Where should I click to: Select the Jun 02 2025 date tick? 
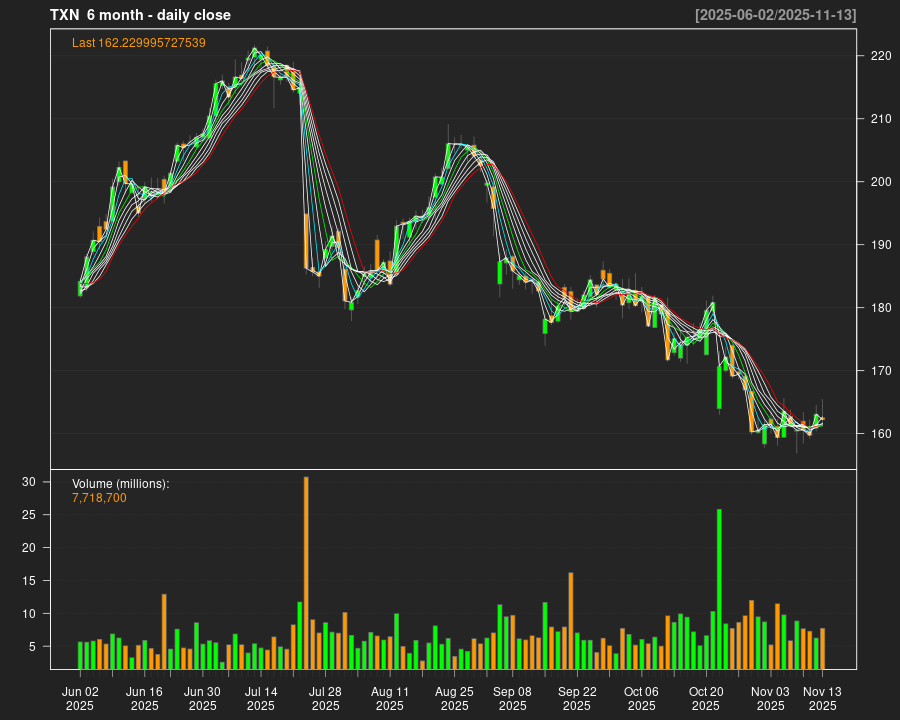pyautogui.click(x=80, y=698)
